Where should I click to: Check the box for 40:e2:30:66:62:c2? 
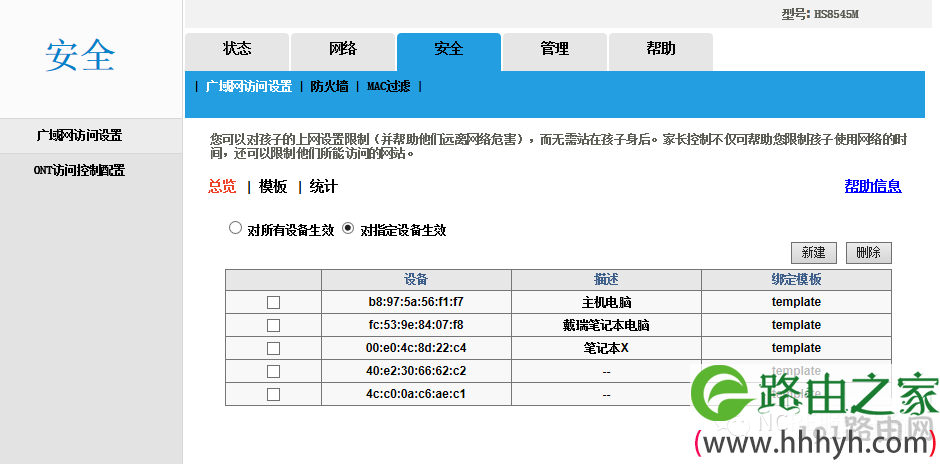click(x=273, y=372)
